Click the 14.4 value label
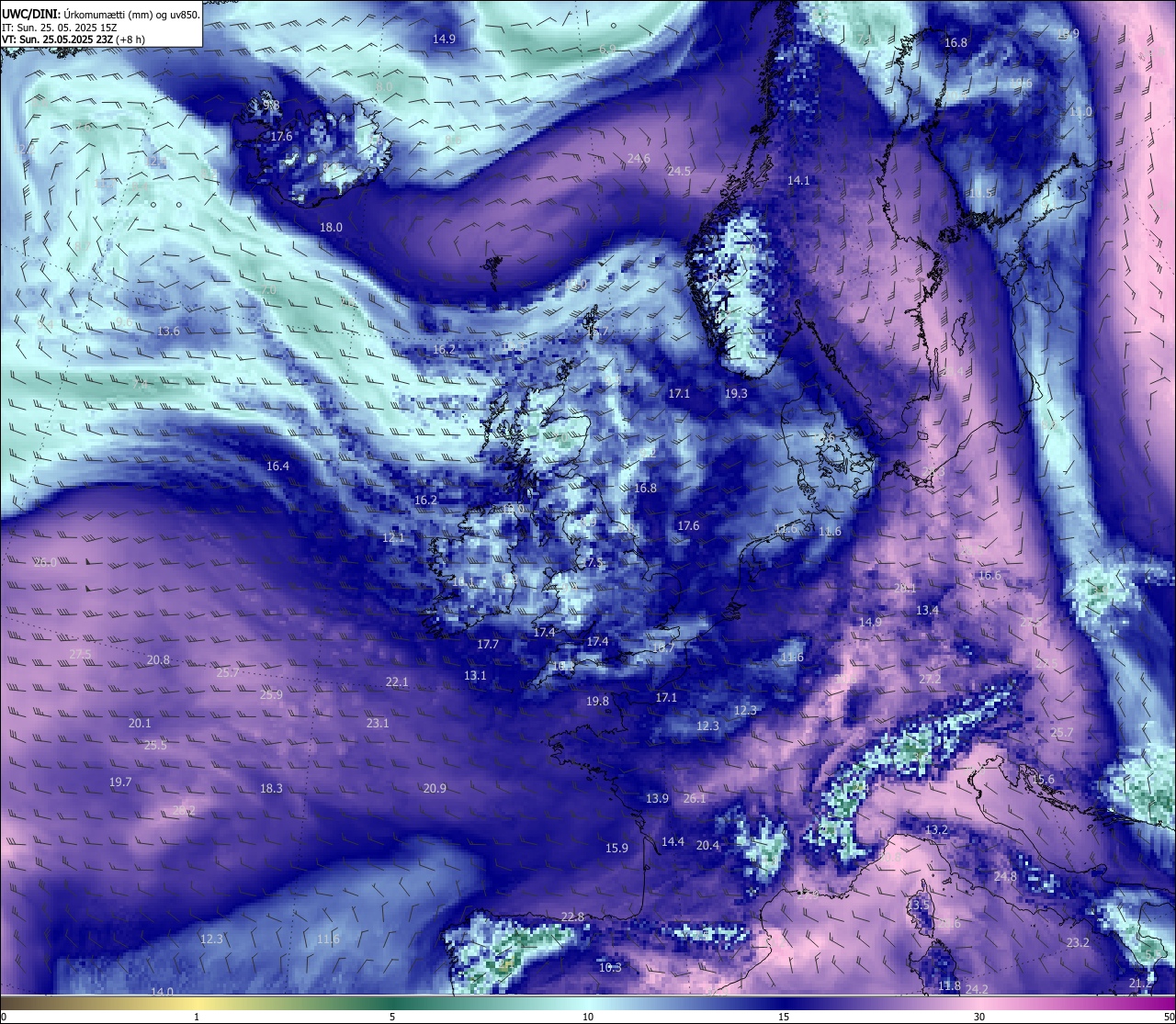The height and width of the screenshot is (1024, 1176). (673, 841)
